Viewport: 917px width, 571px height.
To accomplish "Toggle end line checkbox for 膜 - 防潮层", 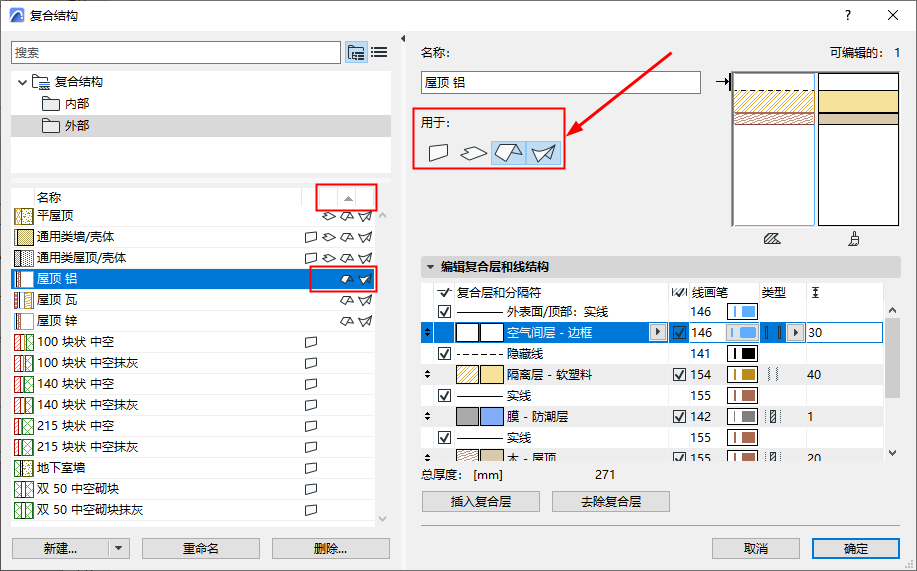I will coord(679,417).
